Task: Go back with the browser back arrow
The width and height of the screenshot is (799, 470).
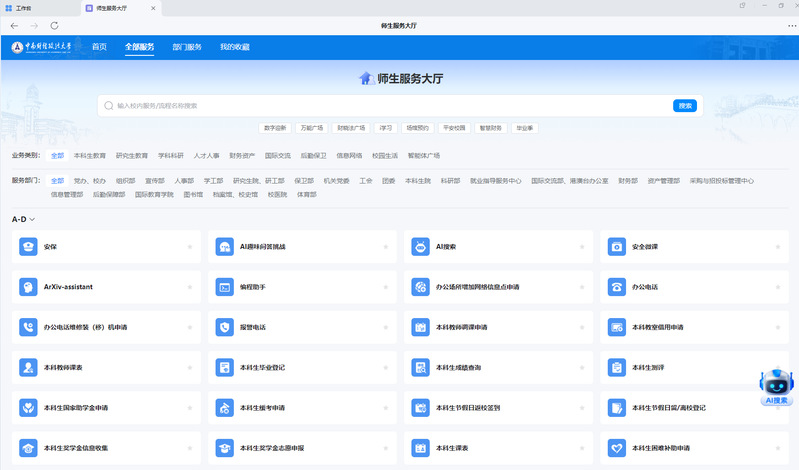Action: 14,25
